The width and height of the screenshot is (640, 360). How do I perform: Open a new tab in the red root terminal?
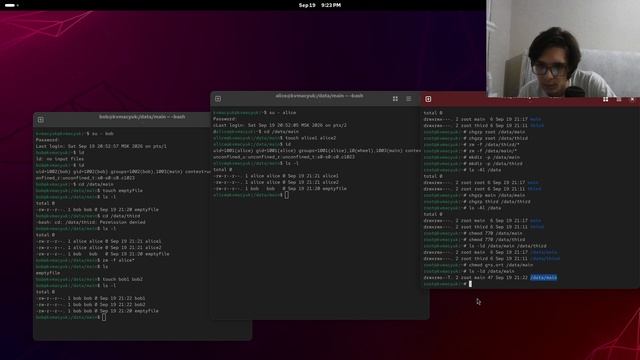coord(428,99)
